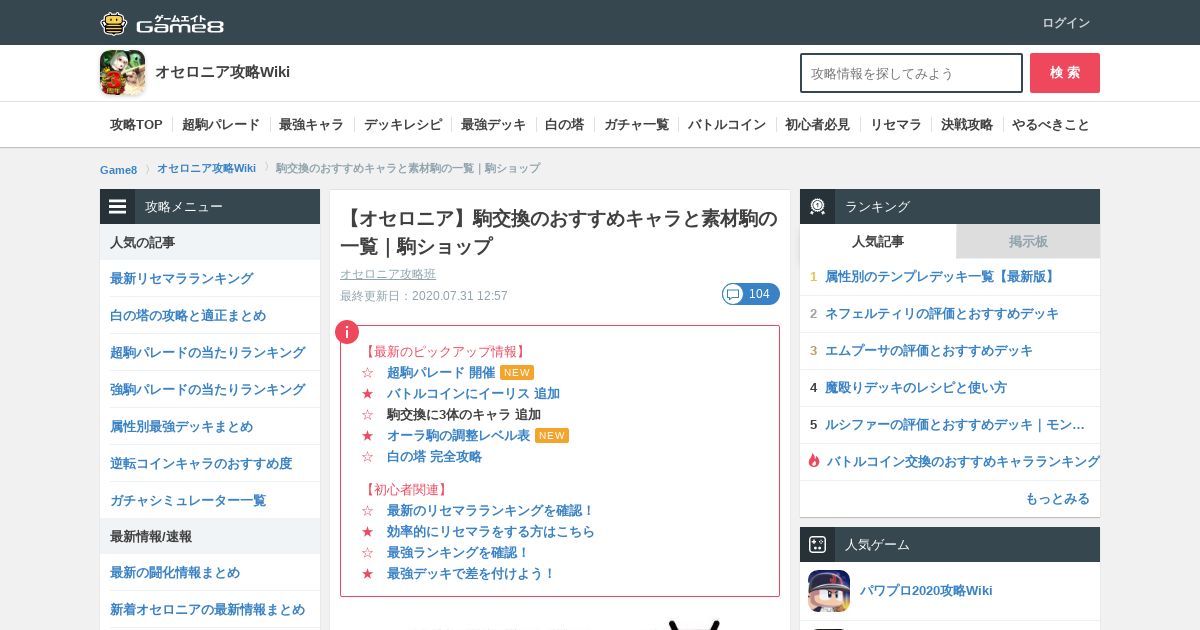This screenshot has height=630, width=1200.
Task: Open 最強デッキ navigation item
Action: point(493,124)
